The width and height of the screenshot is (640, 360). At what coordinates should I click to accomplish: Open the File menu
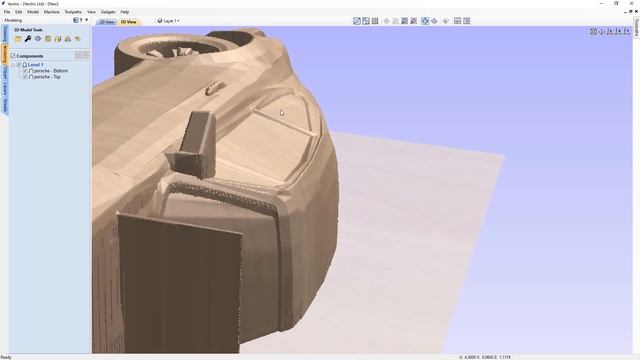[7, 12]
